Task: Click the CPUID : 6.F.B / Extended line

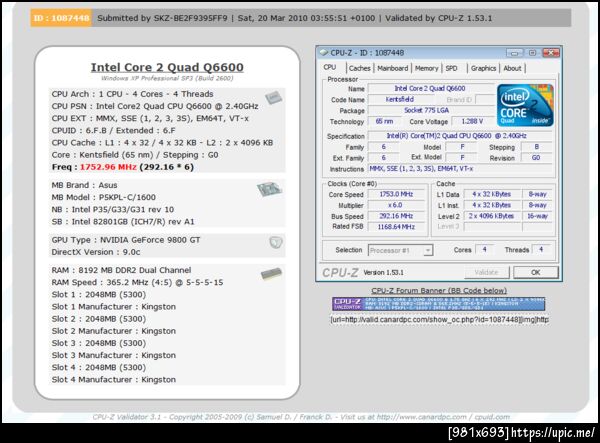Action: [114, 131]
